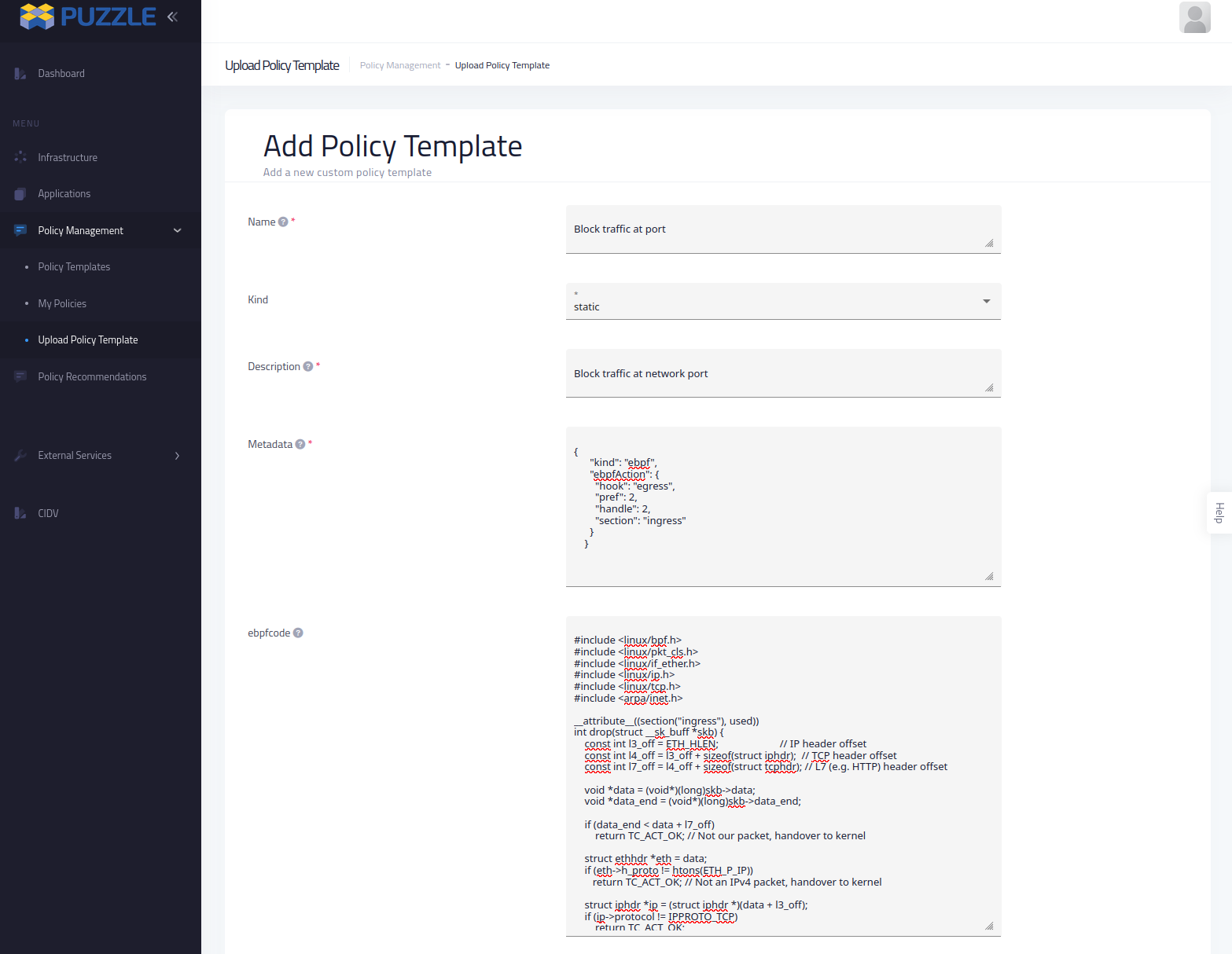Click into the Description text field
Image resolution: width=1232 pixels, height=954 pixels.
[783, 373]
